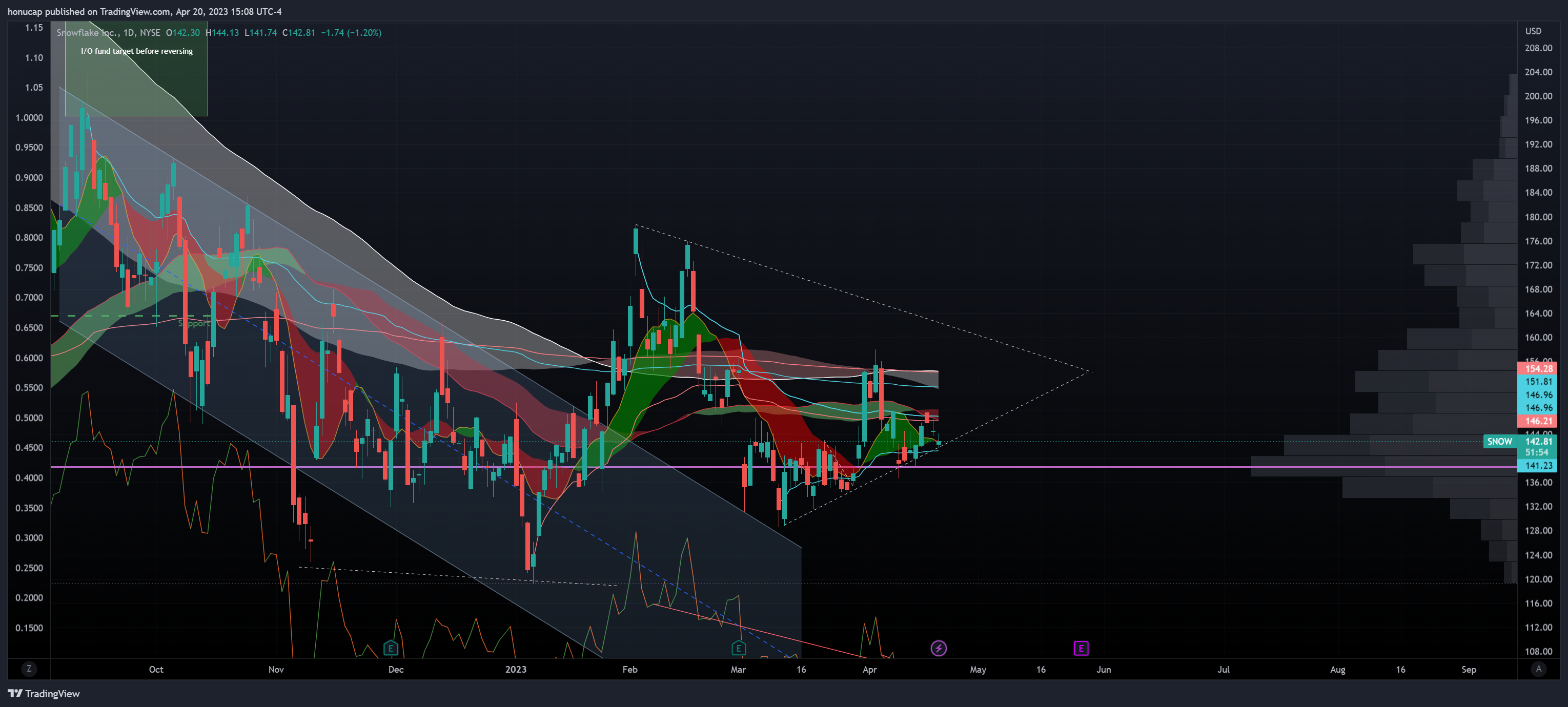Select the green target box drawing
The image size is (1568, 707).
click(136, 69)
